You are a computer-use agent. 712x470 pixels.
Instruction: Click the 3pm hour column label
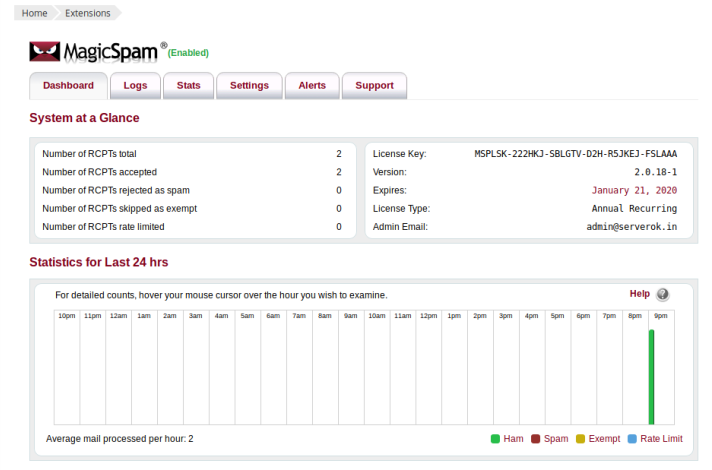(x=505, y=316)
